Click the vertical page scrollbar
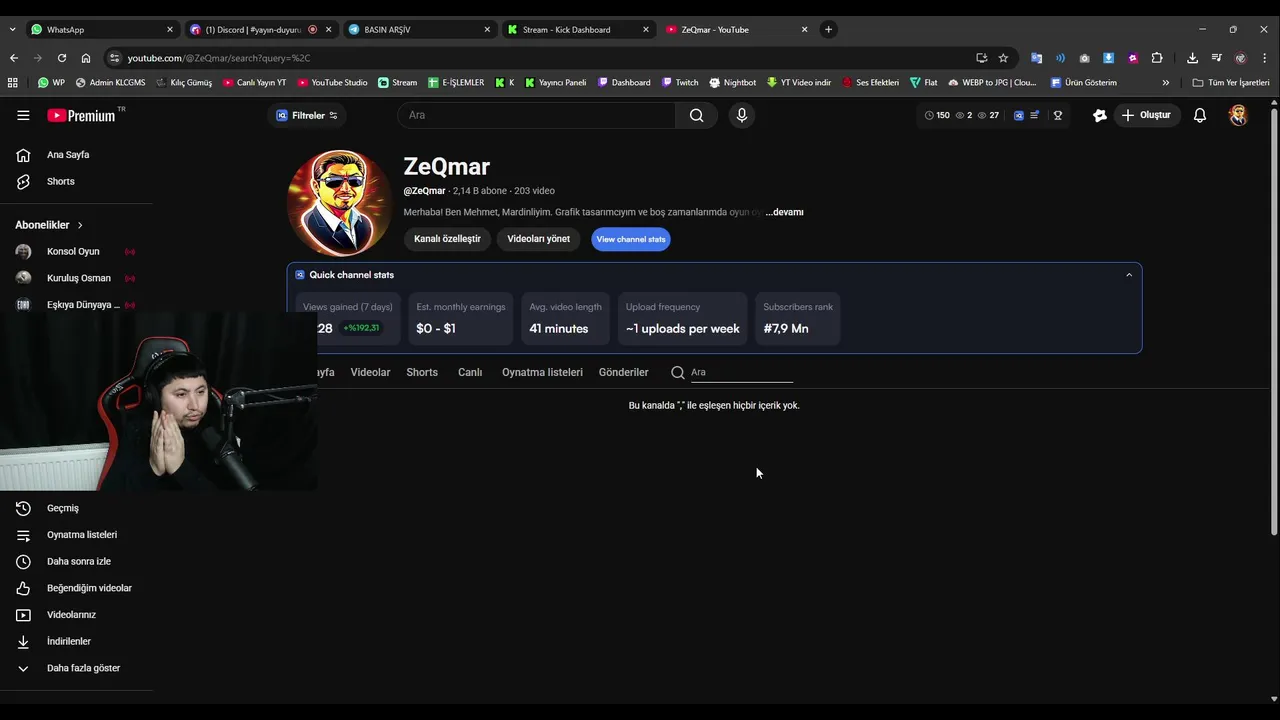The image size is (1280, 720). click(1274, 320)
